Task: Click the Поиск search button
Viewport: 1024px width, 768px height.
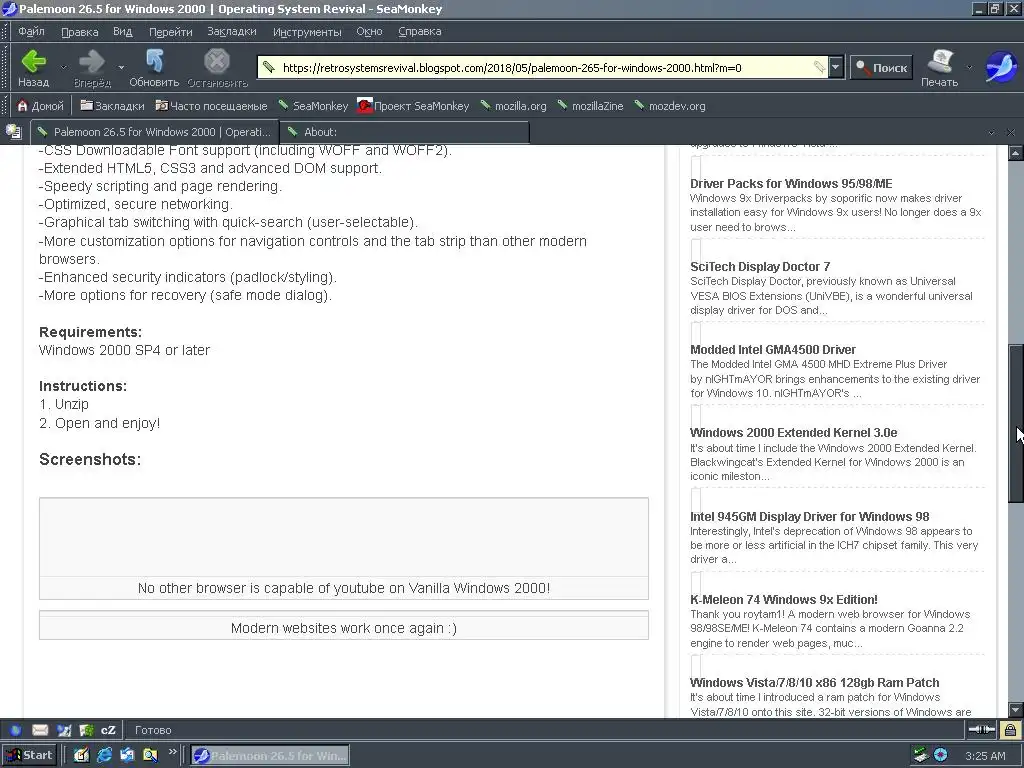Action: pyautogui.click(x=881, y=67)
